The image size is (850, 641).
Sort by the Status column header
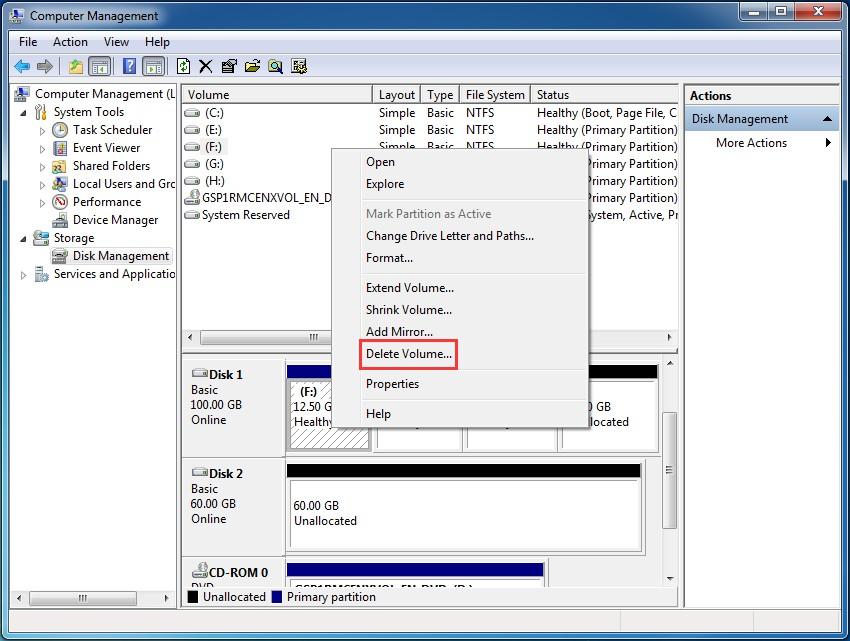click(604, 94)
